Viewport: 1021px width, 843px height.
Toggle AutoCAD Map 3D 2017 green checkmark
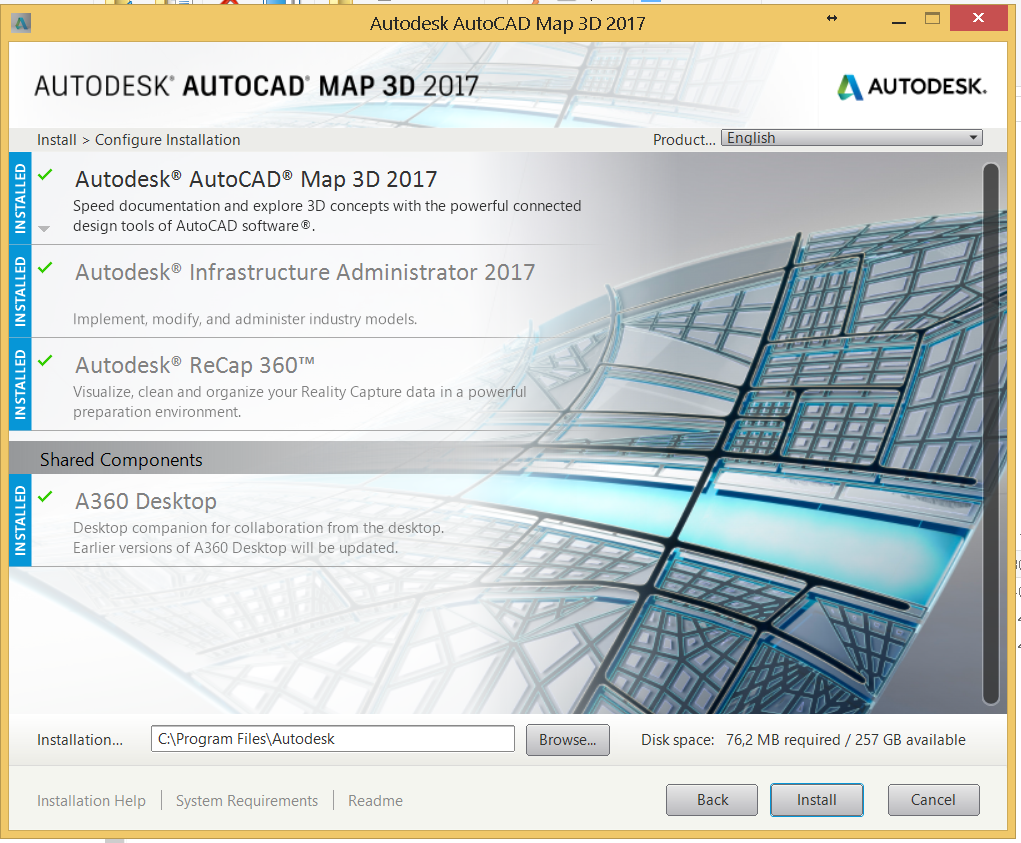point(45,174)
